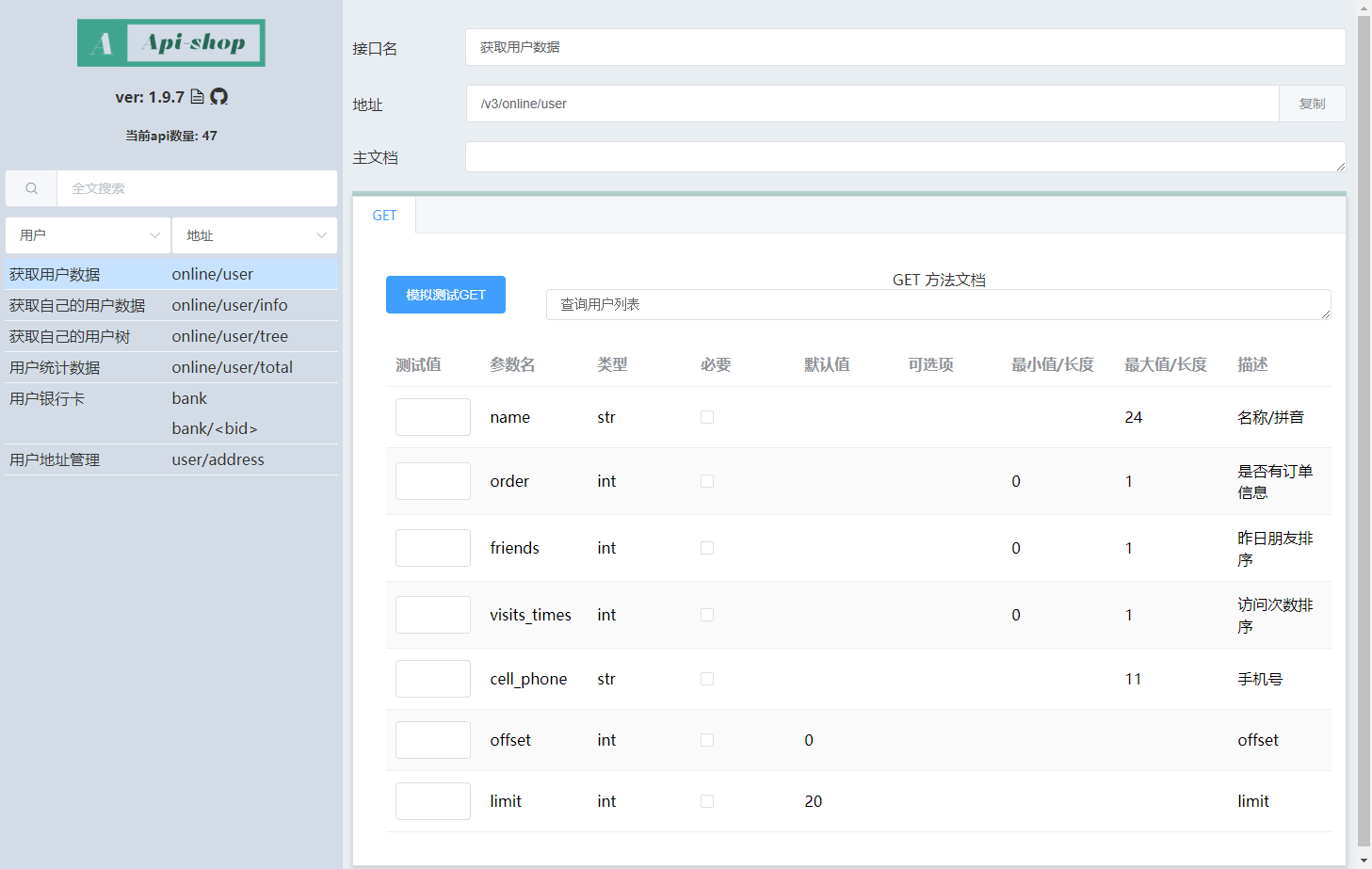
Task: Click the 最大值/长度 column header
Action: click(x=1166, y=364)
